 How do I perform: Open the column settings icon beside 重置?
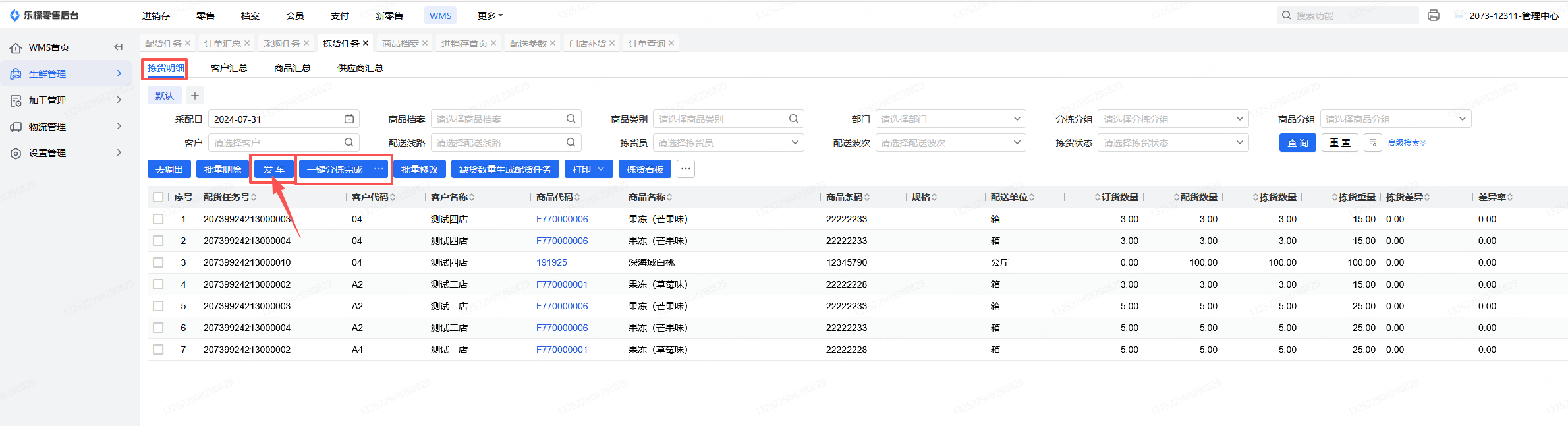pos(1372,143)
